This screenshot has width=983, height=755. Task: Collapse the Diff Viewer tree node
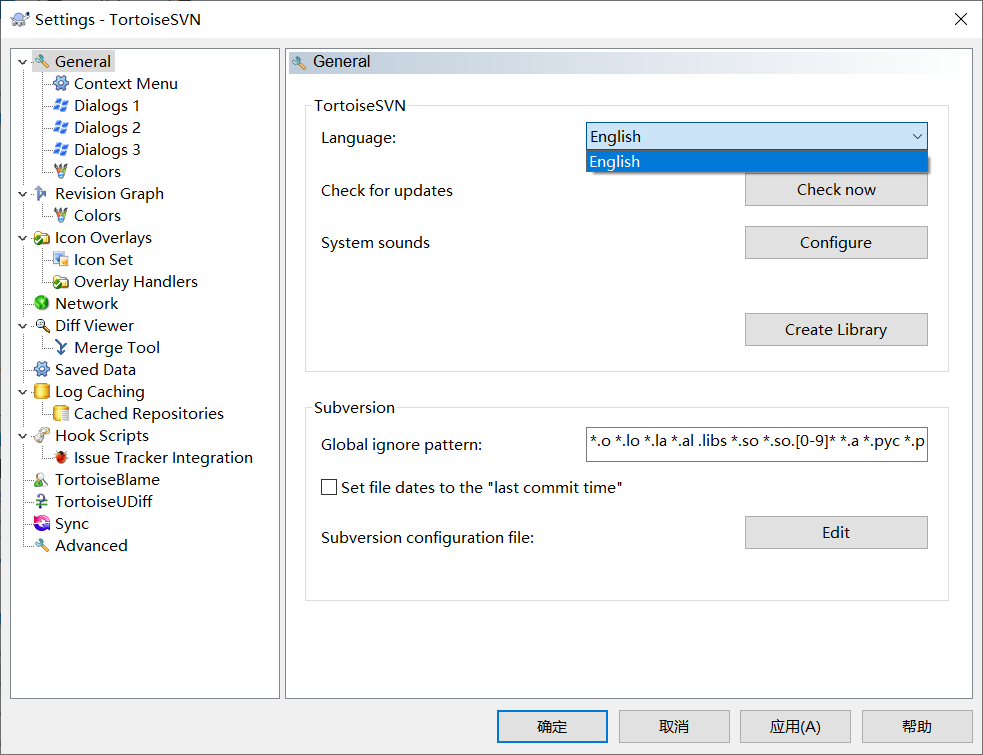coord(23,325)
